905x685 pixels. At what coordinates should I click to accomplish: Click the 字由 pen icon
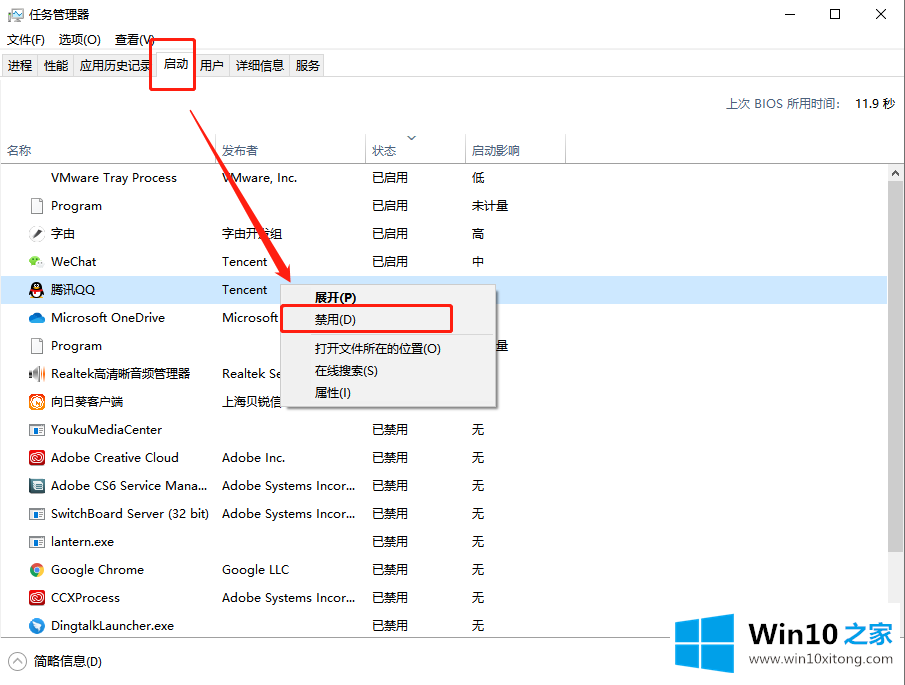(37, 234)
